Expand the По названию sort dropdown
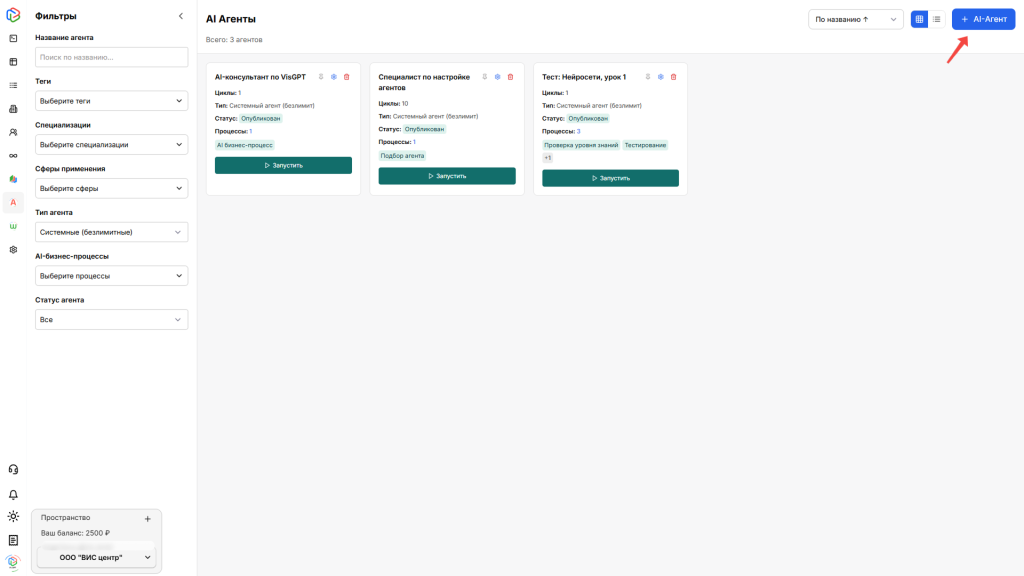1024x576 pixels. [x=855, y=19]
